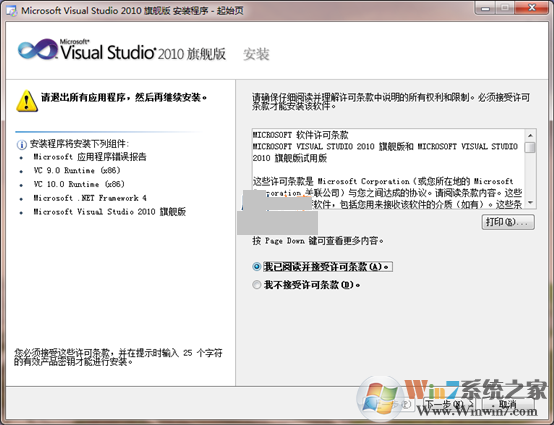This screenshot has width=554, height=425.
Task: Click the license text scroll up arrow
Action: tap(530, 135)
